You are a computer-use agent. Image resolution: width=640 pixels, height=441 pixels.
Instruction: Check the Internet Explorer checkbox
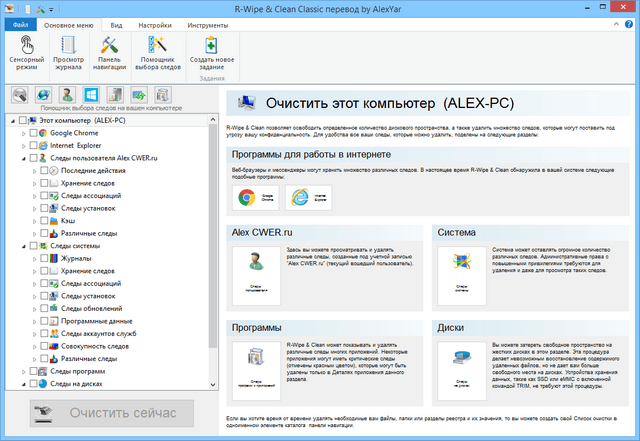pyautogui.click(x=33, y=145)
